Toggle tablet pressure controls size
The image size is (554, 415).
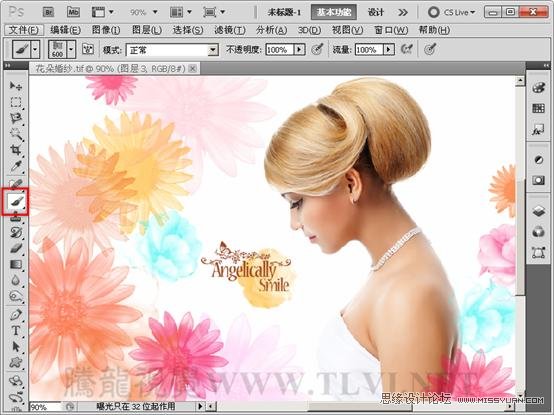pyautogui.click(x=430, y=49)
